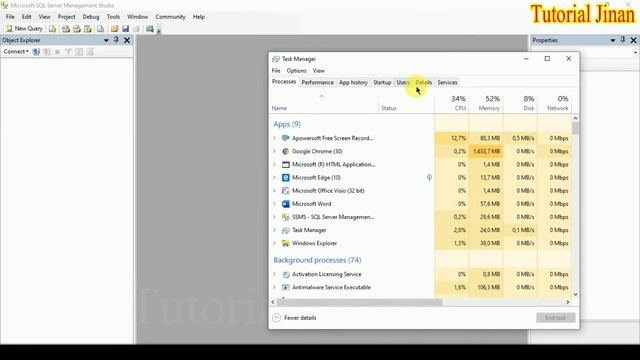Click the Task Manager vertical scrollbar down arrow
Image resolution: width=640 pixels, height=360 pixels.
point(576,294)
